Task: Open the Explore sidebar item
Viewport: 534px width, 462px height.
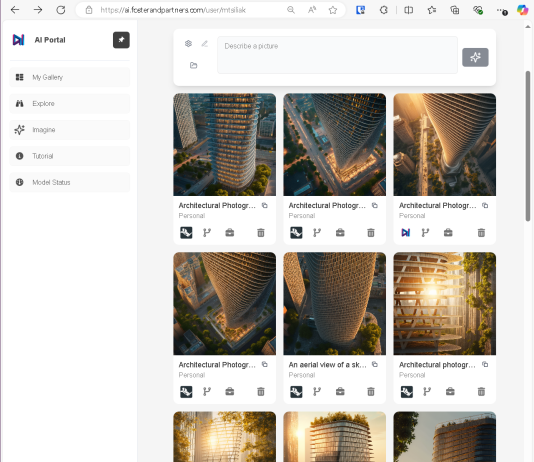Action: point(70,103)
